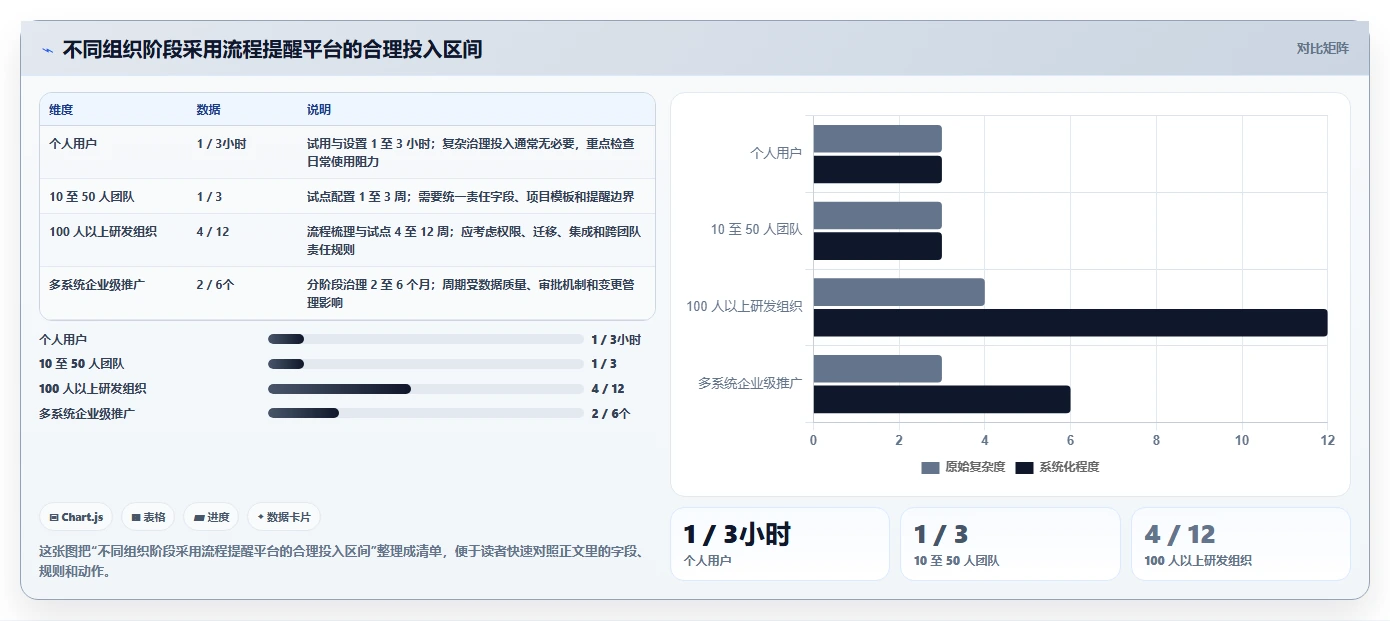
Task: Click the 对比矩阵 label in the header
Action: [x=1322, y=48]
